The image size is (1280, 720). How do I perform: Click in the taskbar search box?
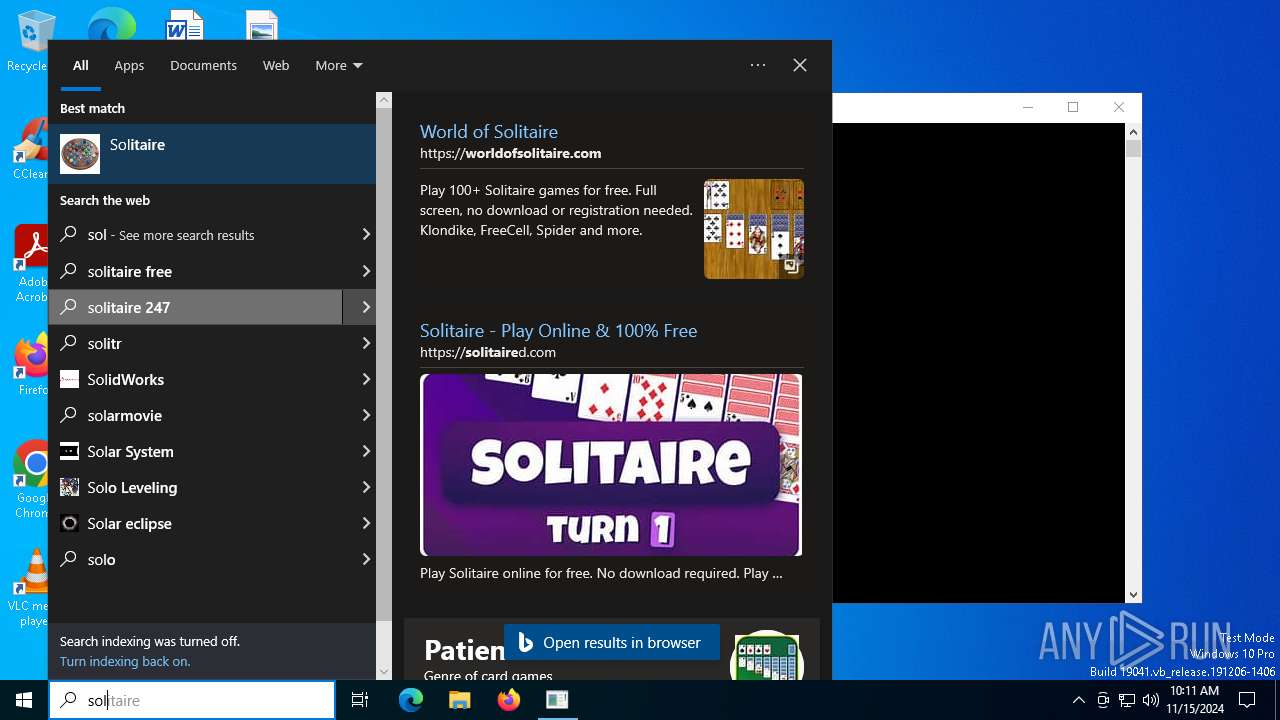click(192, 700)
